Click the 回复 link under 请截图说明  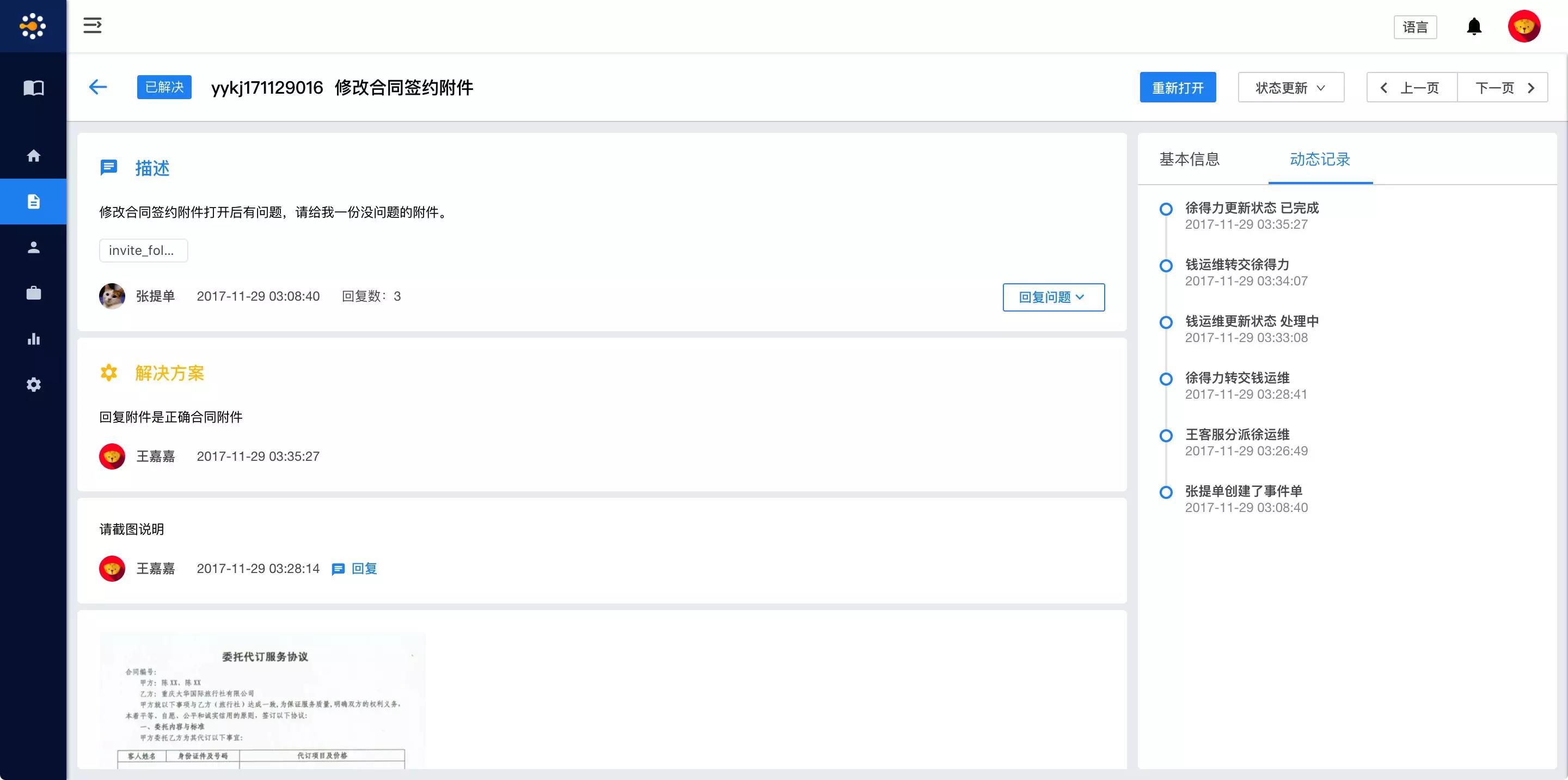click(x=363, y=569)
